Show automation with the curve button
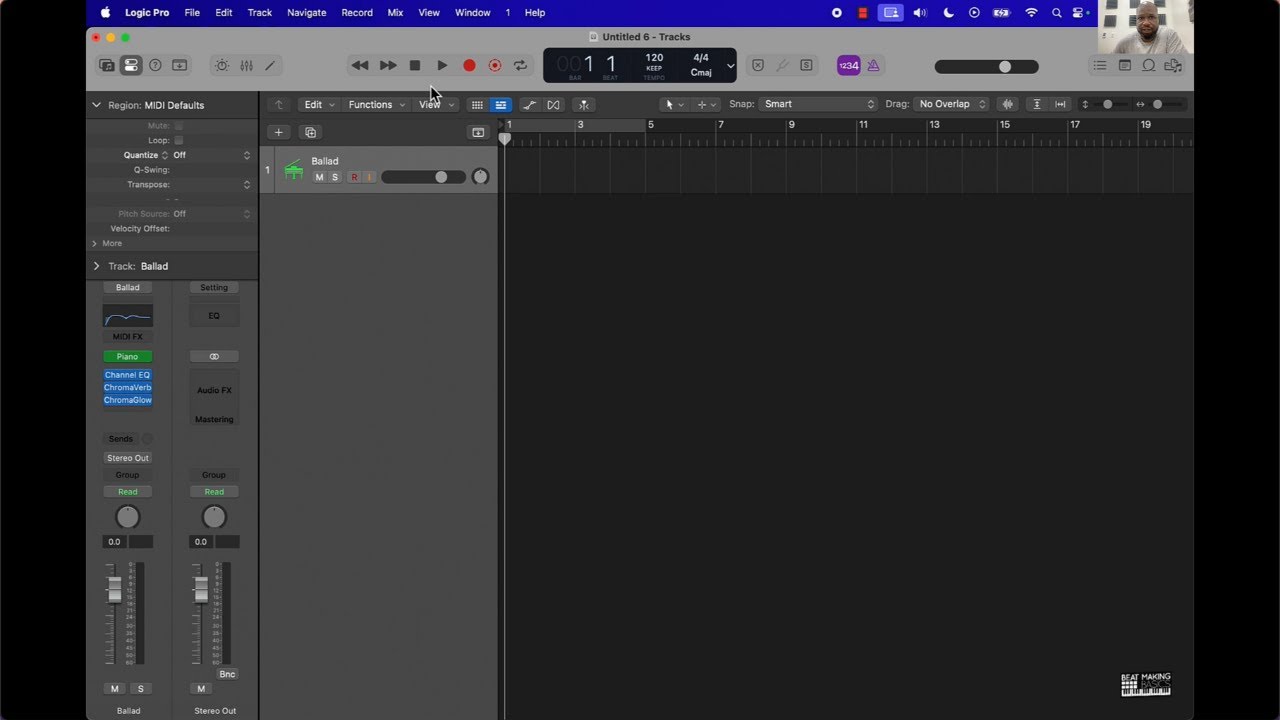Viewport: 1280px width, 720px height. tap(529, 105)
